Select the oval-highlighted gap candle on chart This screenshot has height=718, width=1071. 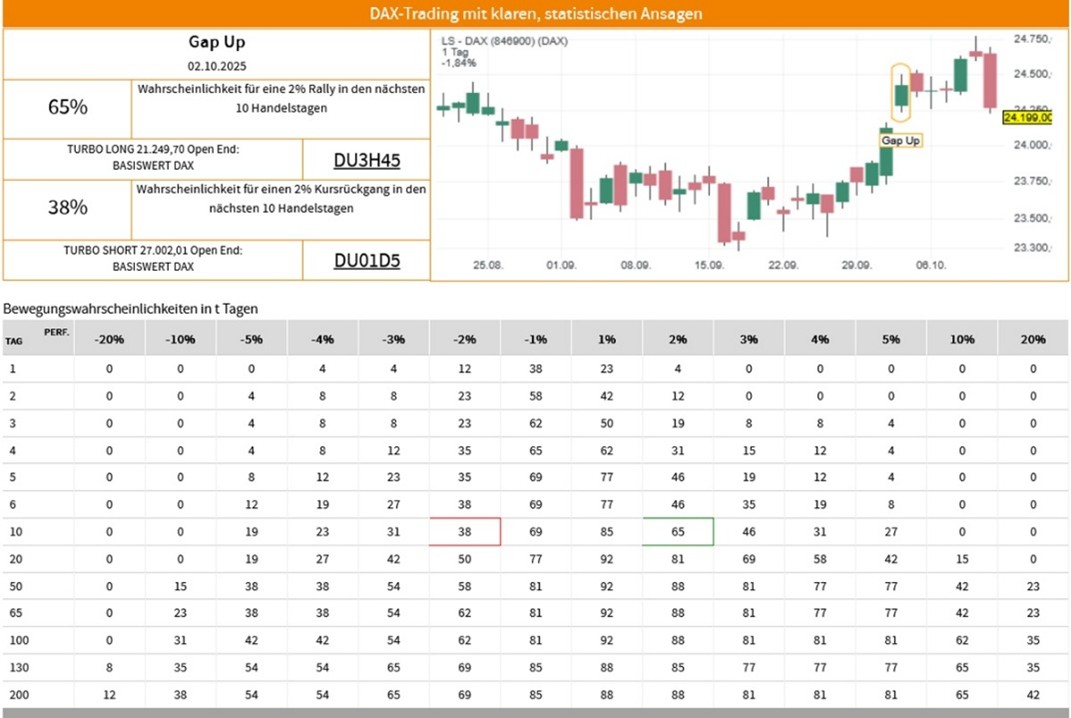(900, 94)
